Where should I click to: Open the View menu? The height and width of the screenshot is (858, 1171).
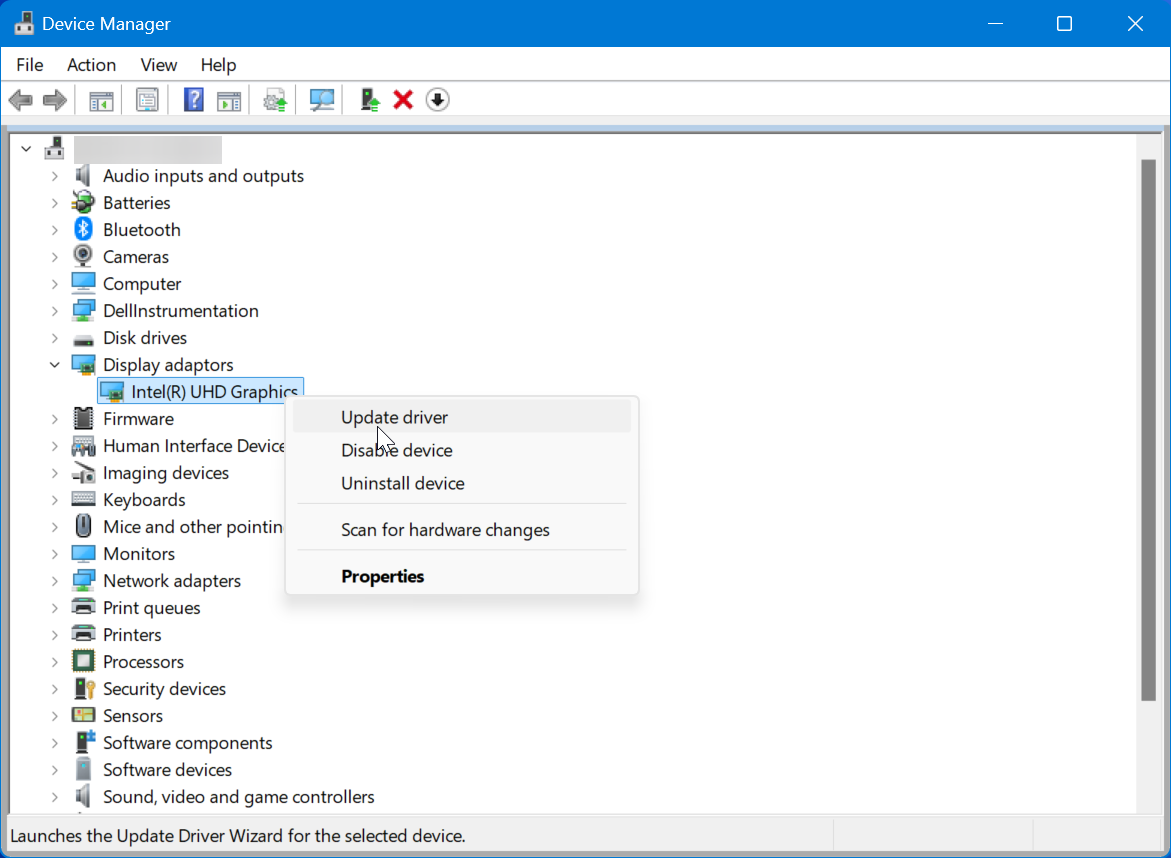click(x=158, y=65)
